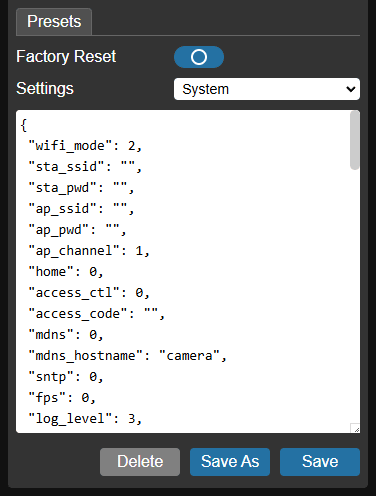This screenshot has width=376, height=496.
Task: Click the opening brace in JSON editor
Action: (x=24, y=125)
